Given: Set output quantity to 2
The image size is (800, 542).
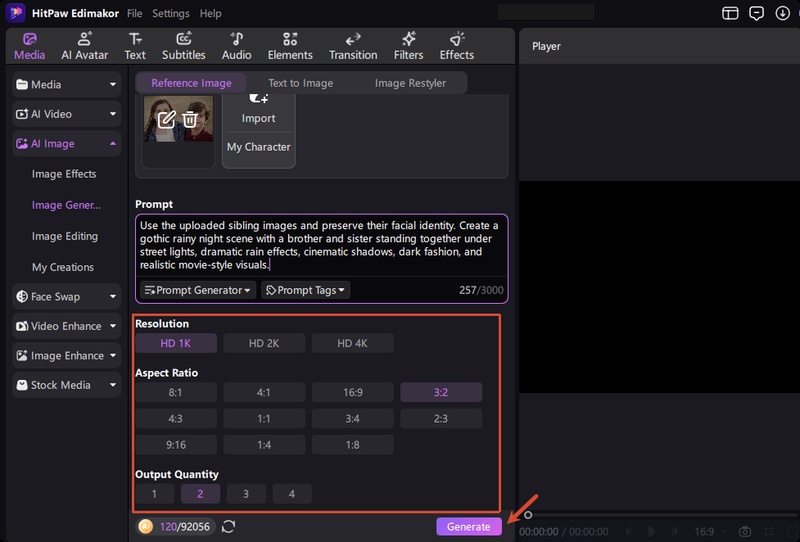Looking at the screenshot, I should (x=200, y=494).
